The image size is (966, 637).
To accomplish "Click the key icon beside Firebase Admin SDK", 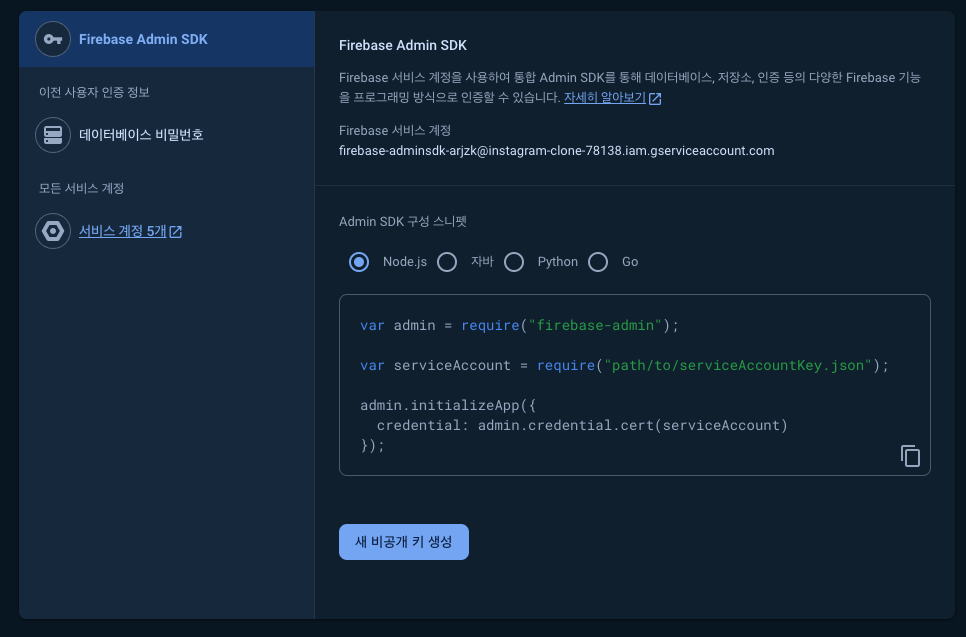I will [x=52, y=39].
